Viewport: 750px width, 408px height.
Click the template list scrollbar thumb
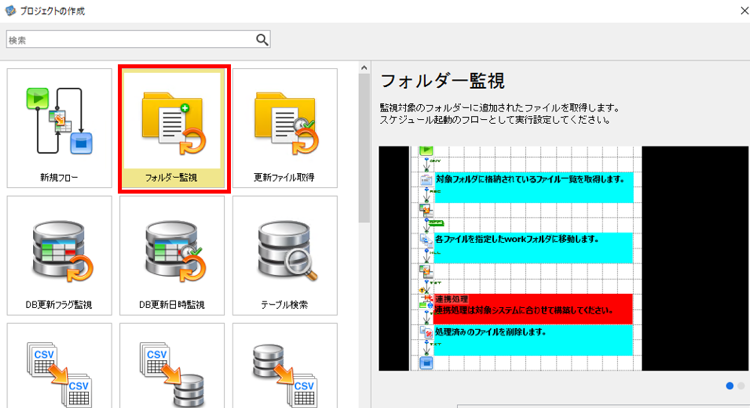364,148
